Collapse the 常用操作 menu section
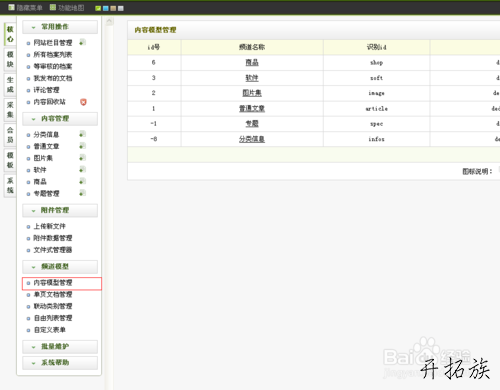This screenshot has width=500, height=390. point(60,27)
